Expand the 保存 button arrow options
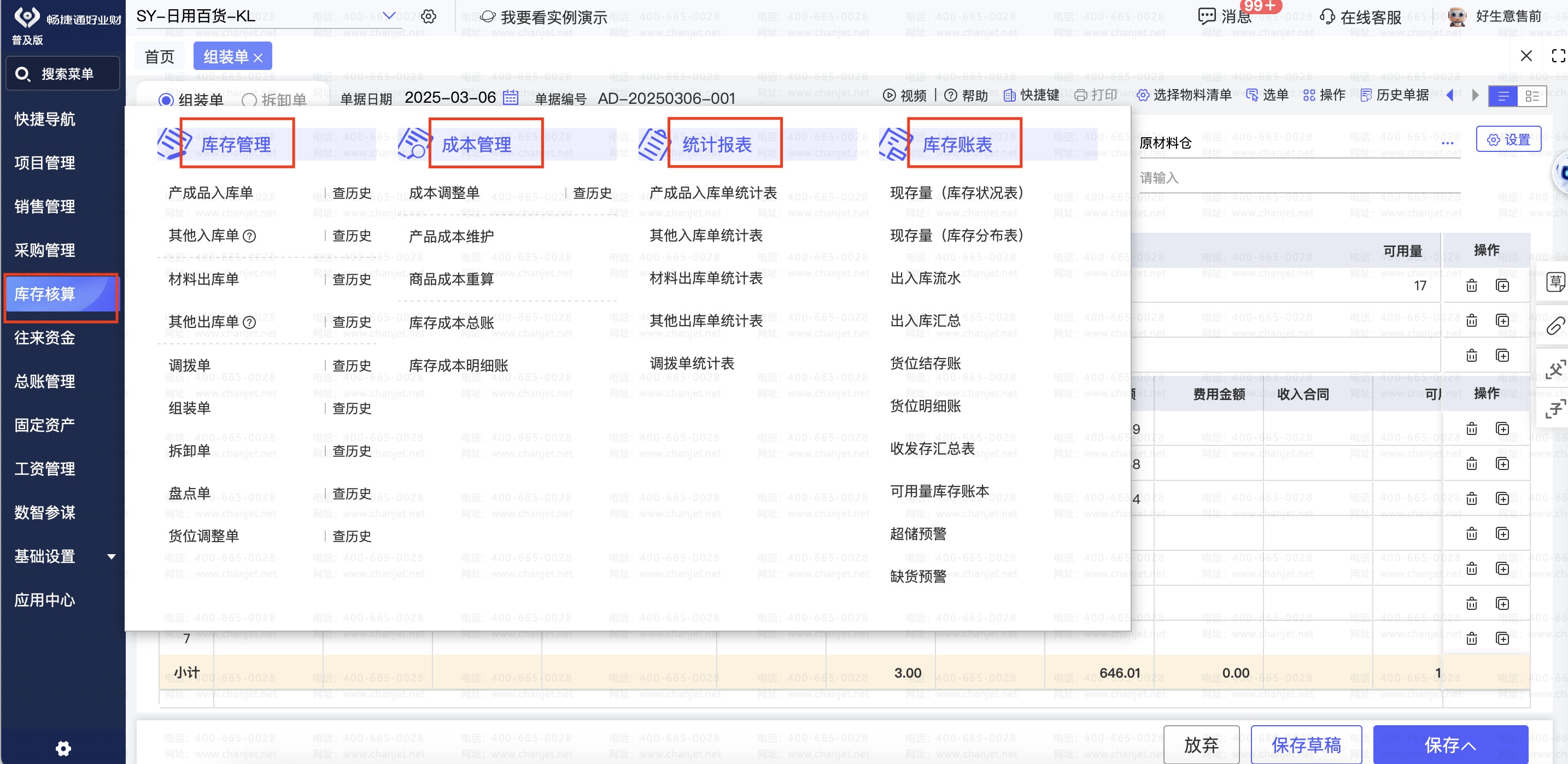 [1469, 746]
